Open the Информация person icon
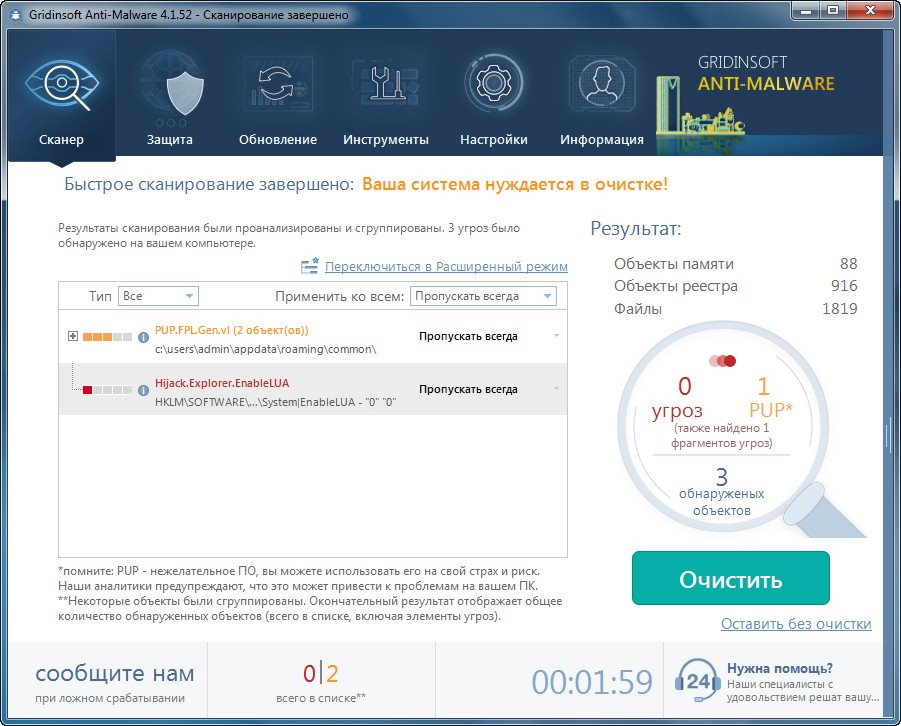The height and width of the screenshot is (726, 901). (602, 83)
